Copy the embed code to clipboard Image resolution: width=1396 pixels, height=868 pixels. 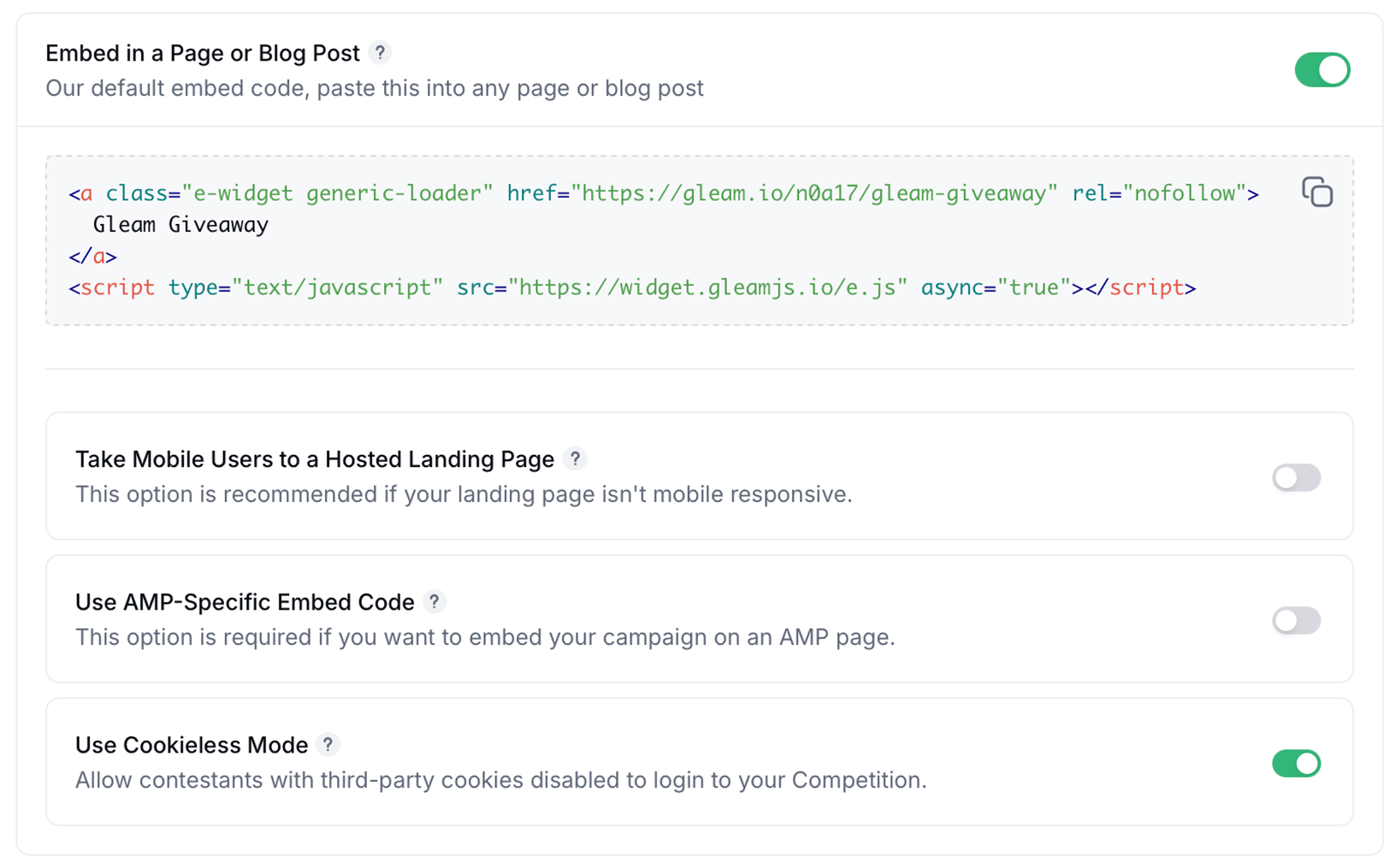click(1316, 192)
